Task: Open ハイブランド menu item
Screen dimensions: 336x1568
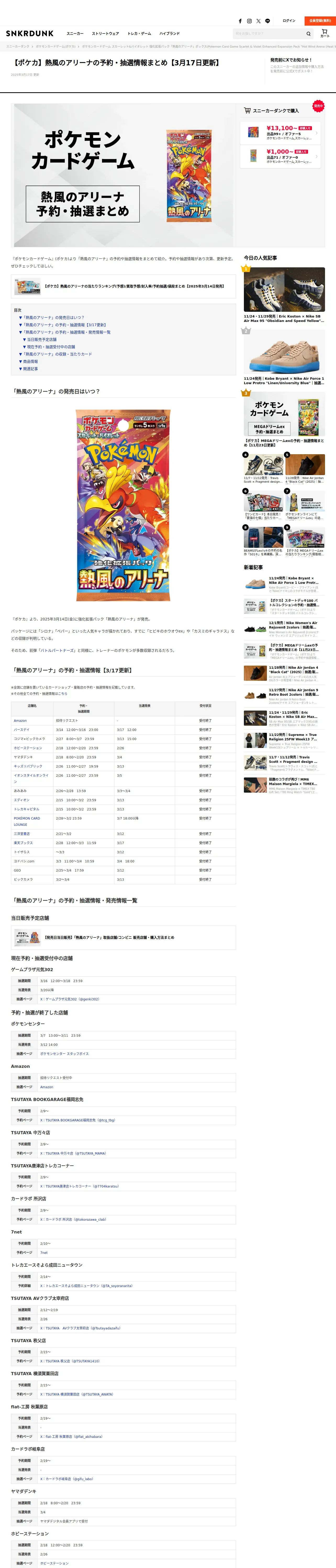Action: (170, 33)
